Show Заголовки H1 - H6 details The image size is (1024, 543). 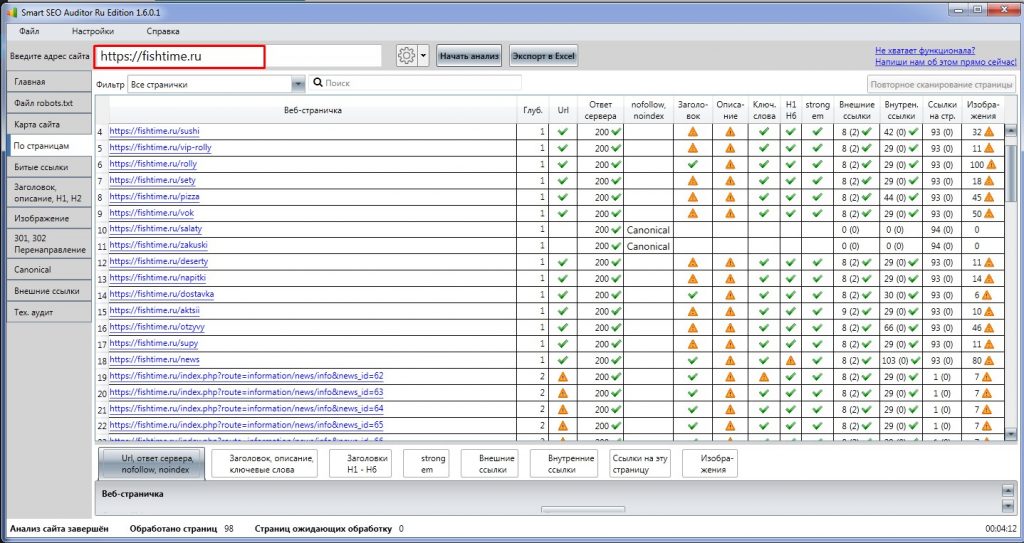click(360, 464)
